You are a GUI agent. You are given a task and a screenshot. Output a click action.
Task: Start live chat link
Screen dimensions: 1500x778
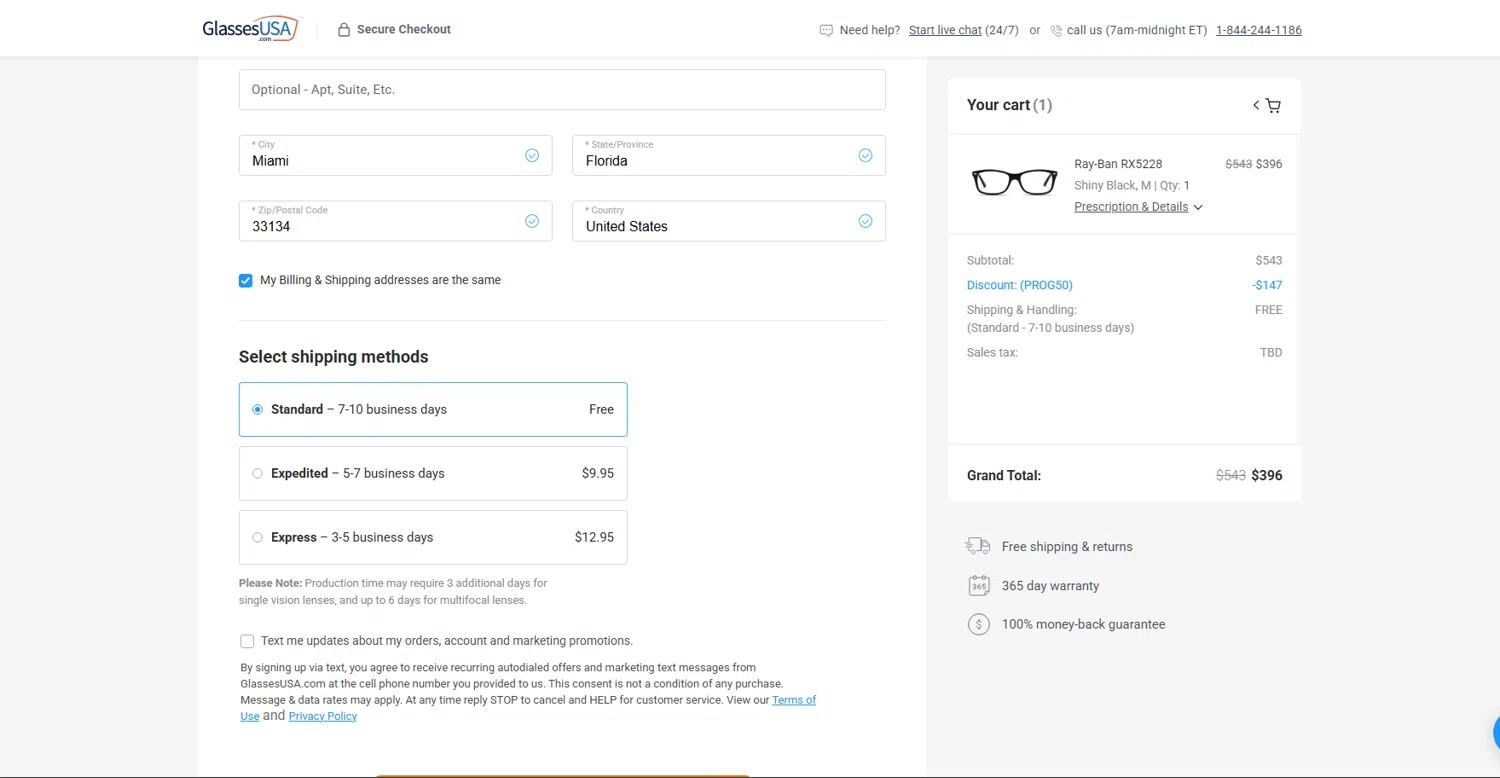click(945, 30)
